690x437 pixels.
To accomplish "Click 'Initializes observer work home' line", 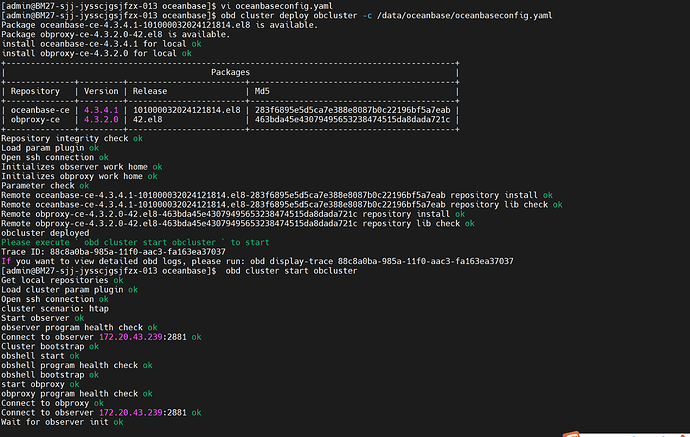I will coord(81,167).
